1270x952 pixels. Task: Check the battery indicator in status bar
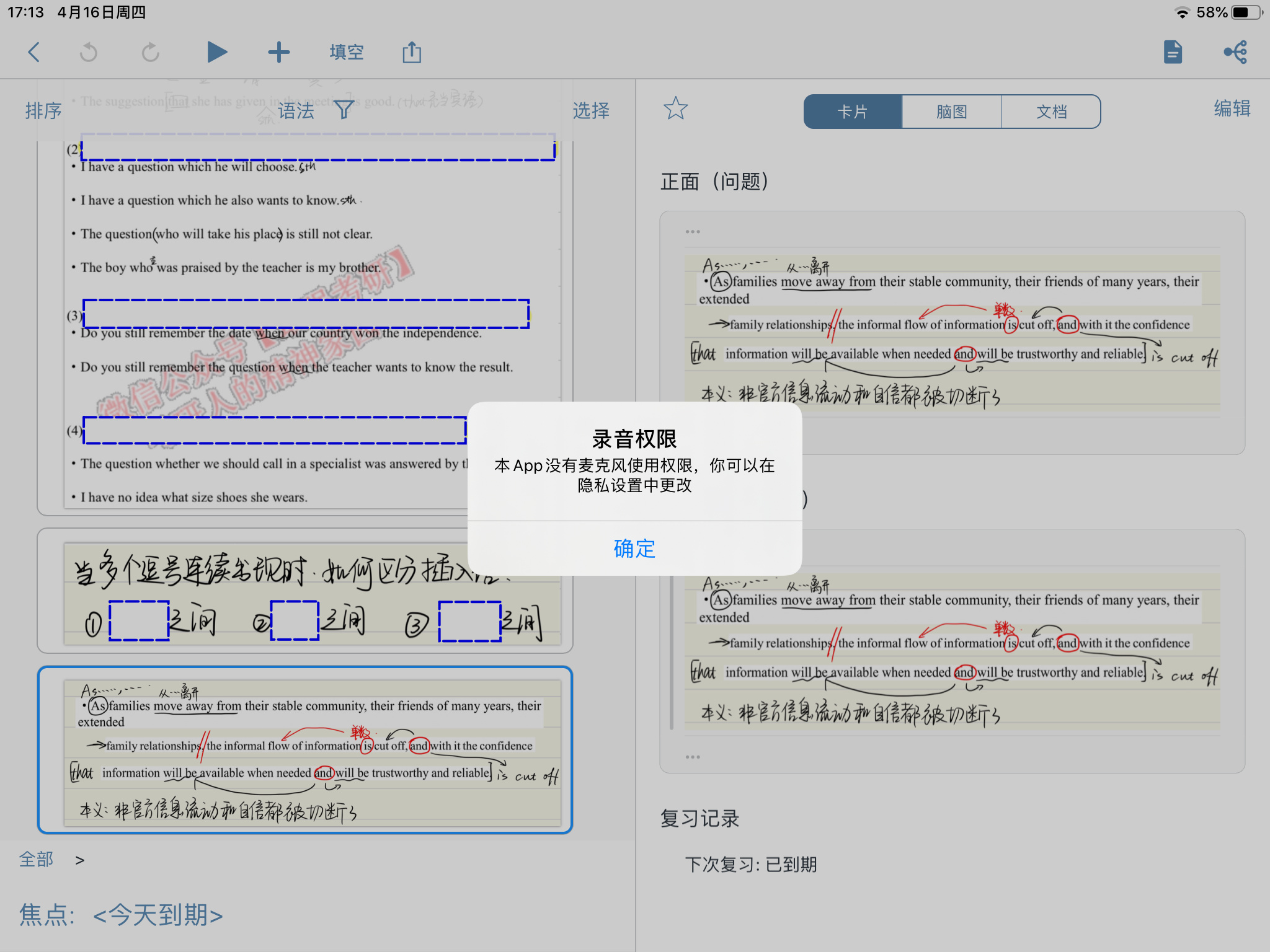tap(1247, 12)
